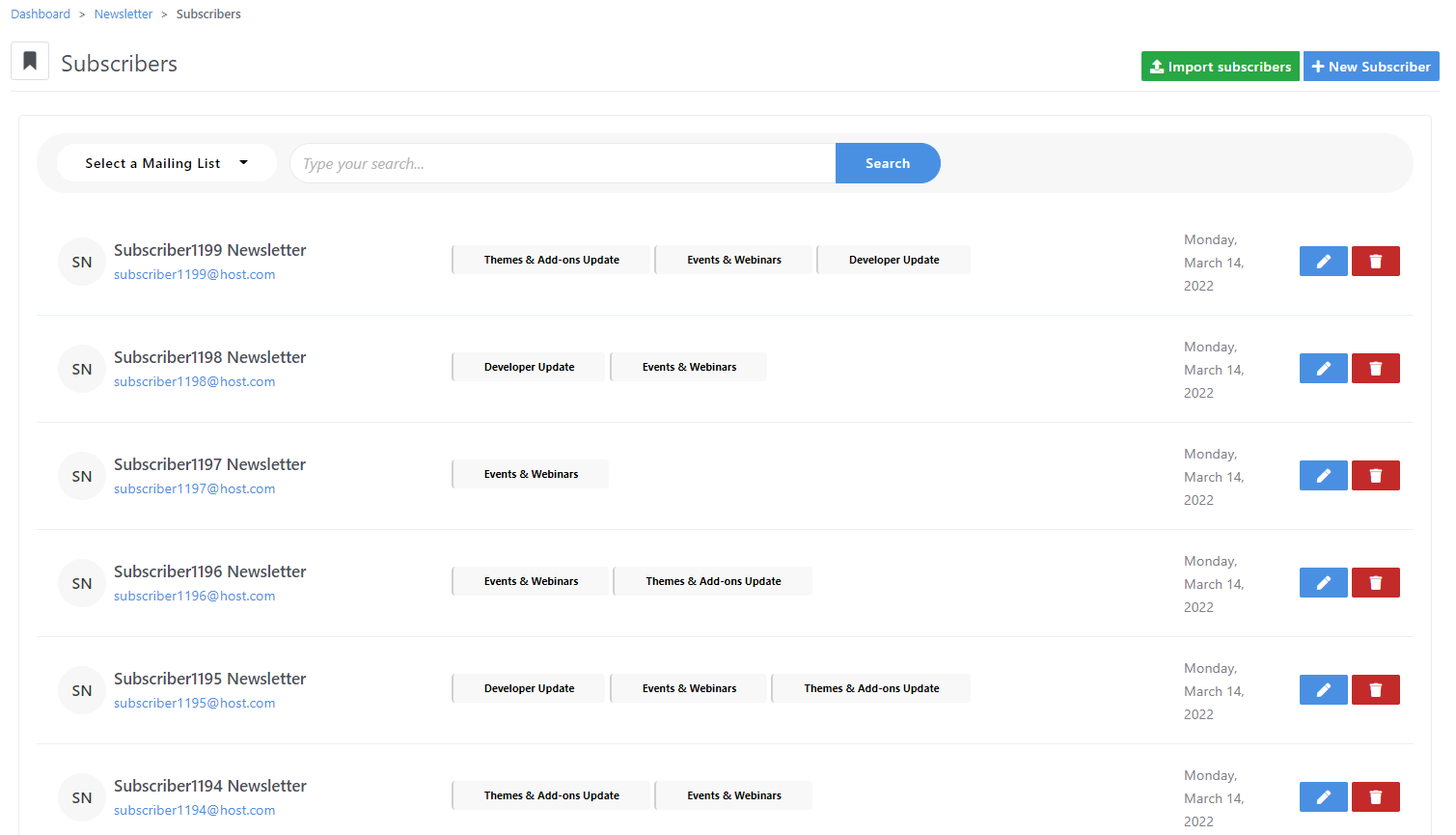Open subscriber1199@host.com email link

pyautogui.click(x=195, y=275)
